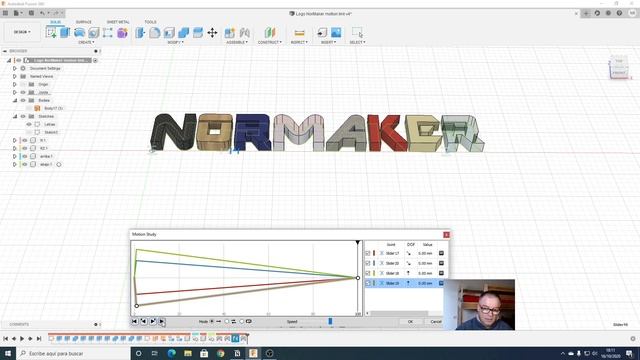Viewport: 640px width, 360px height.
Task: Click the New Component assemble icon
Action: tap(230, 32)
